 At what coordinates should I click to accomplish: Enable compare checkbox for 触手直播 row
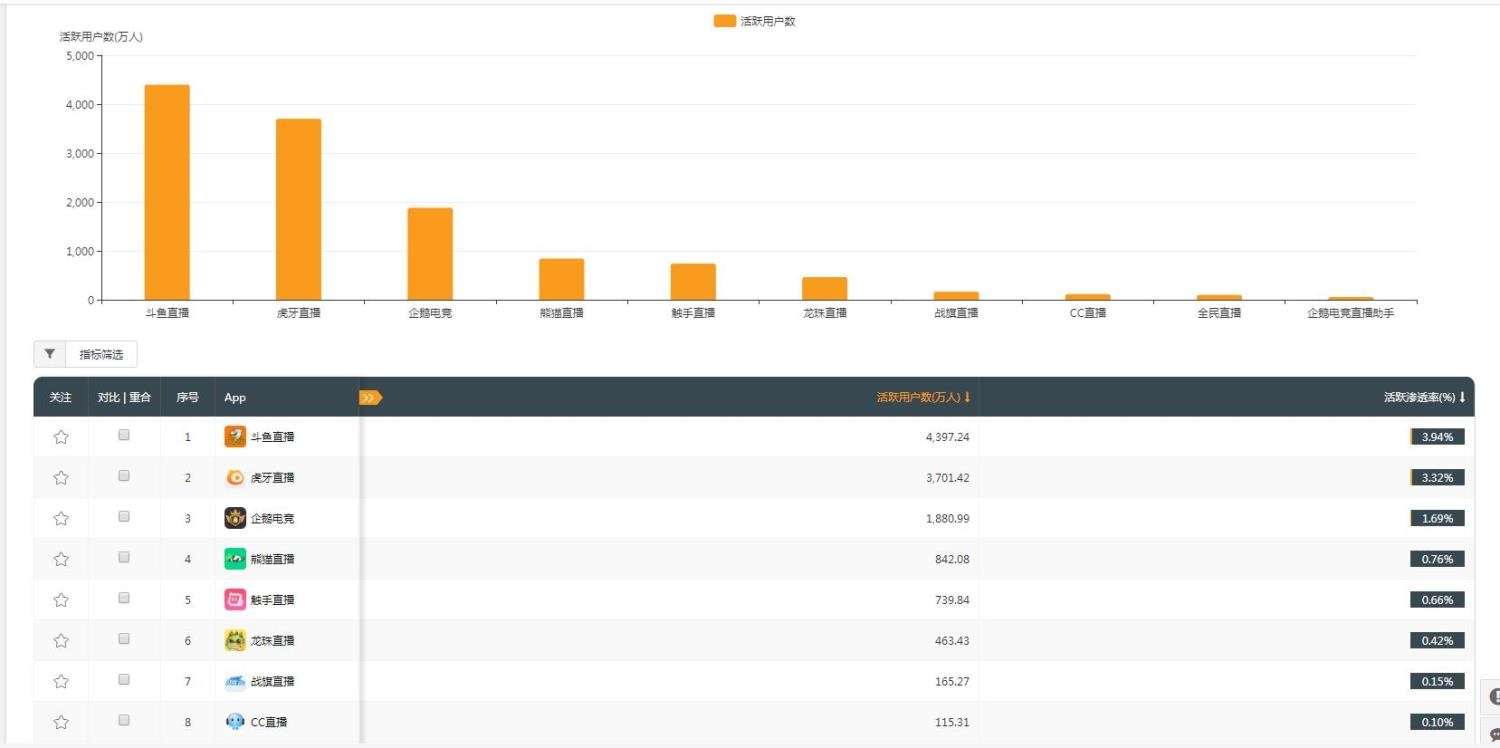(124, 598)
